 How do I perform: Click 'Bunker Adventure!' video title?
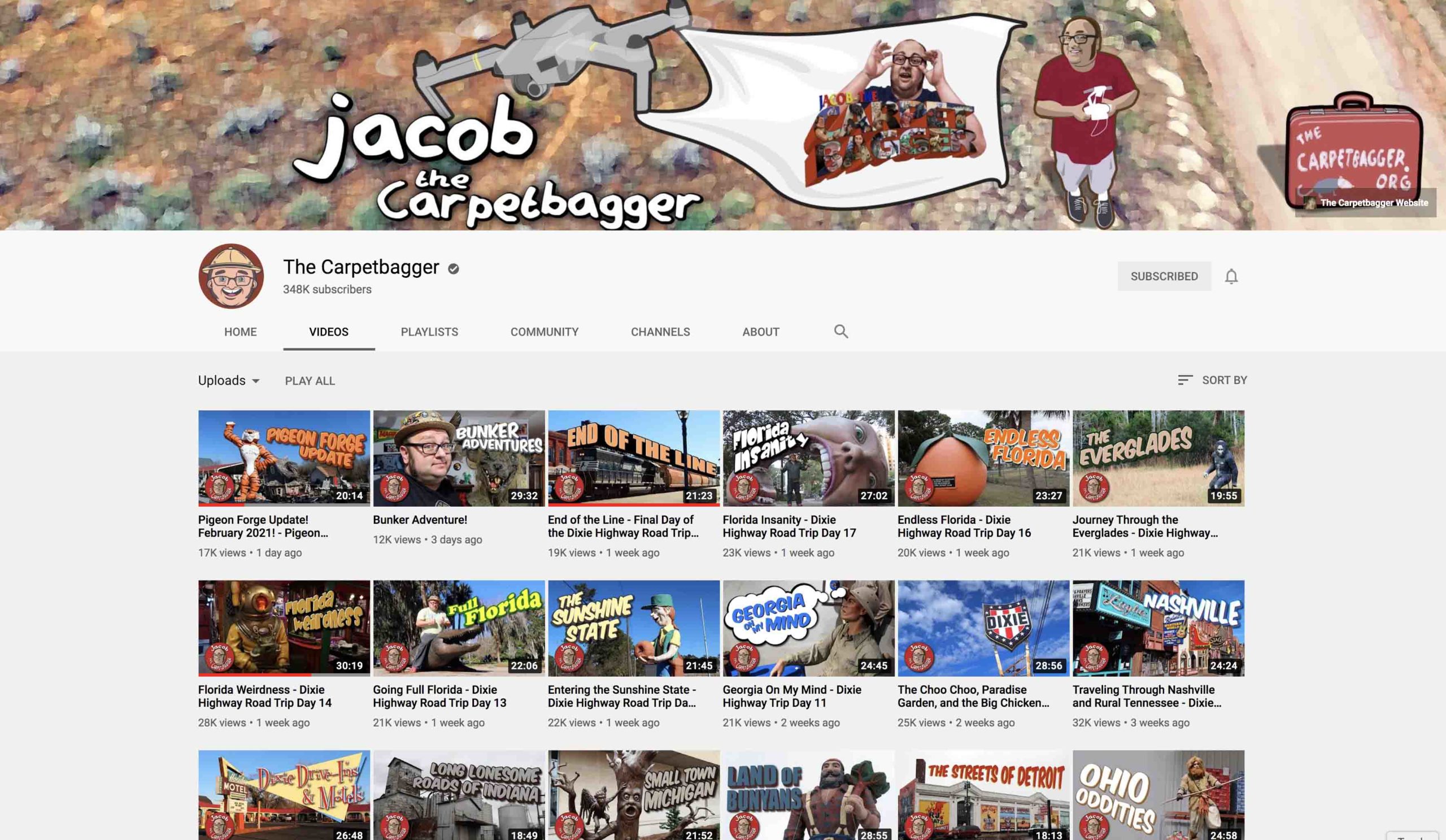point(420,520)
